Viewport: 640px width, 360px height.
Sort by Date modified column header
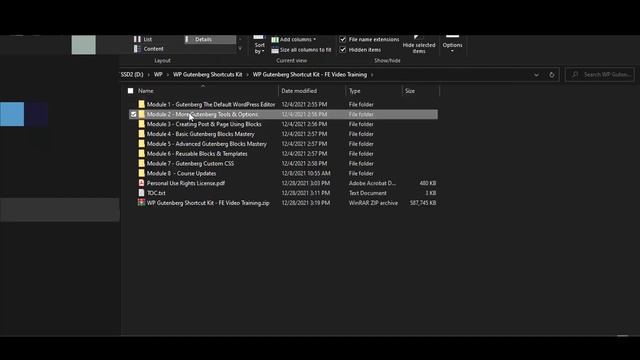pyautogui.click(x=299, y=91)
